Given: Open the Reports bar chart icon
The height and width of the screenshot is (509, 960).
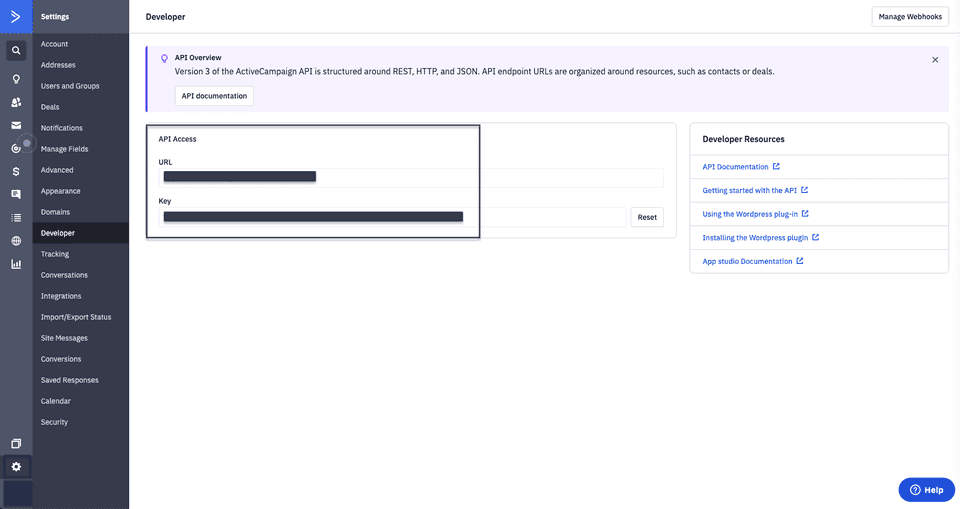Looking at the screenshot, I should pos(16,264).
